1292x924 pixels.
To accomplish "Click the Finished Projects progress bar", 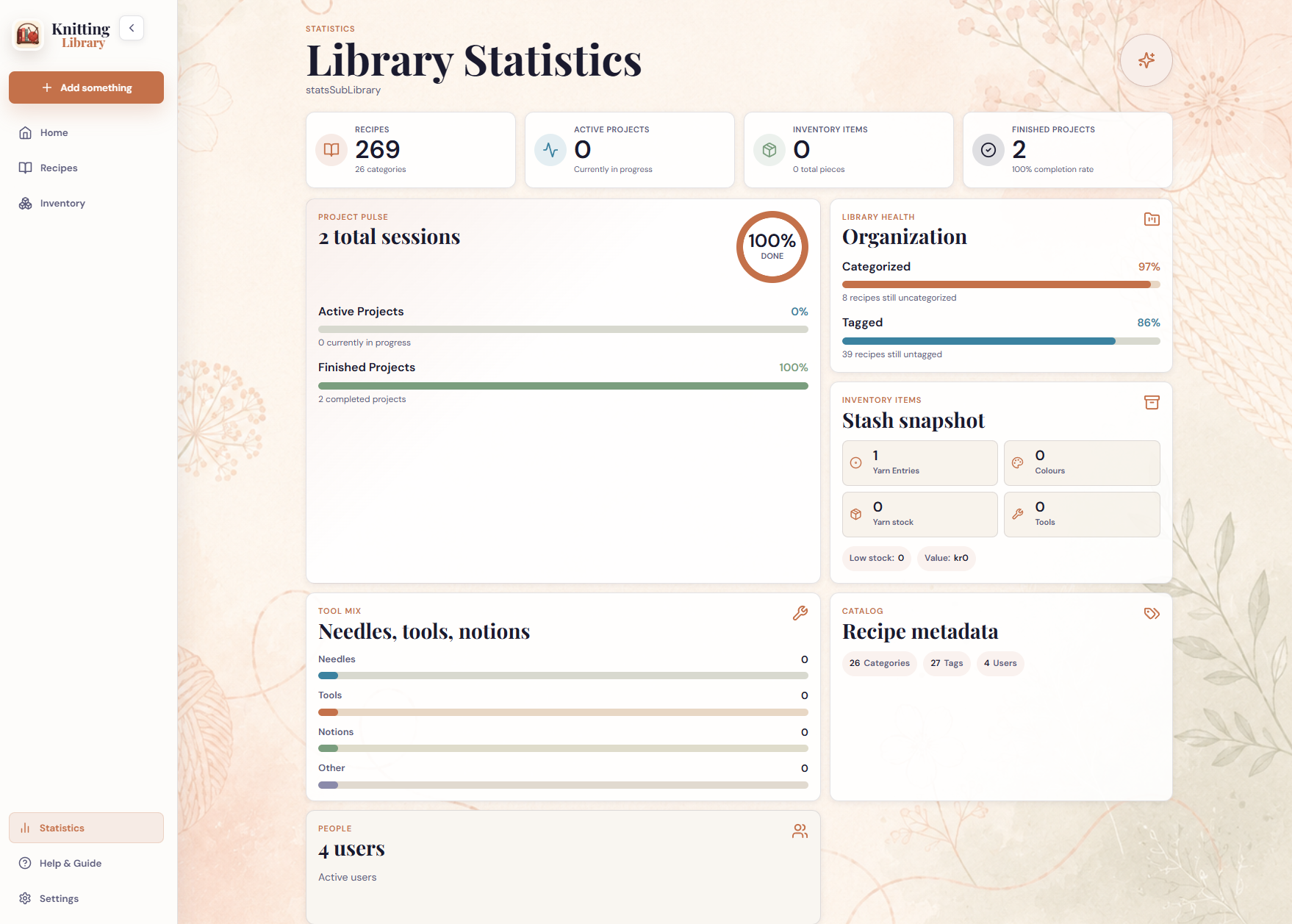I will (x=563, y=386).
